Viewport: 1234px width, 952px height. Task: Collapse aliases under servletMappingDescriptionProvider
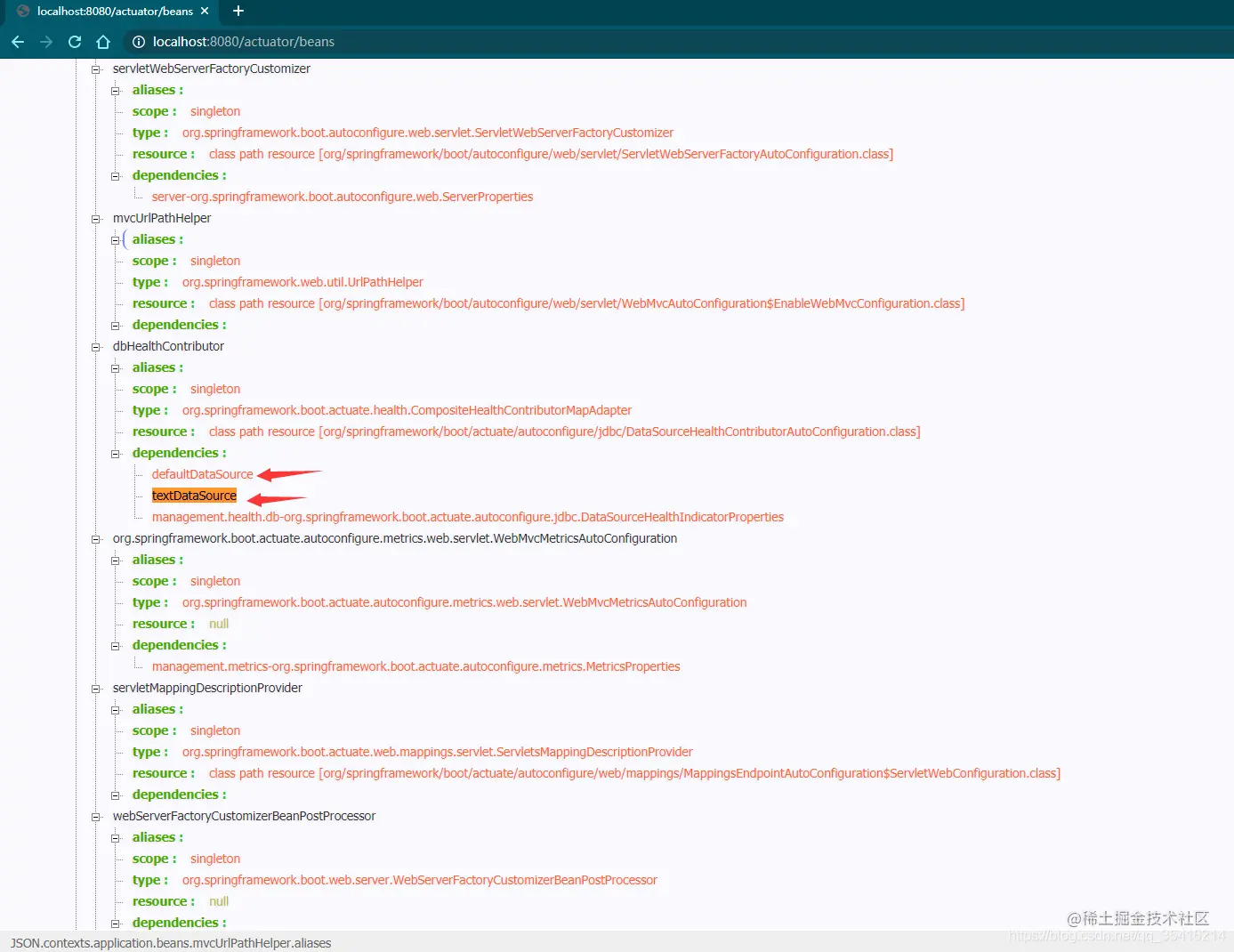(x=115, y=710)
